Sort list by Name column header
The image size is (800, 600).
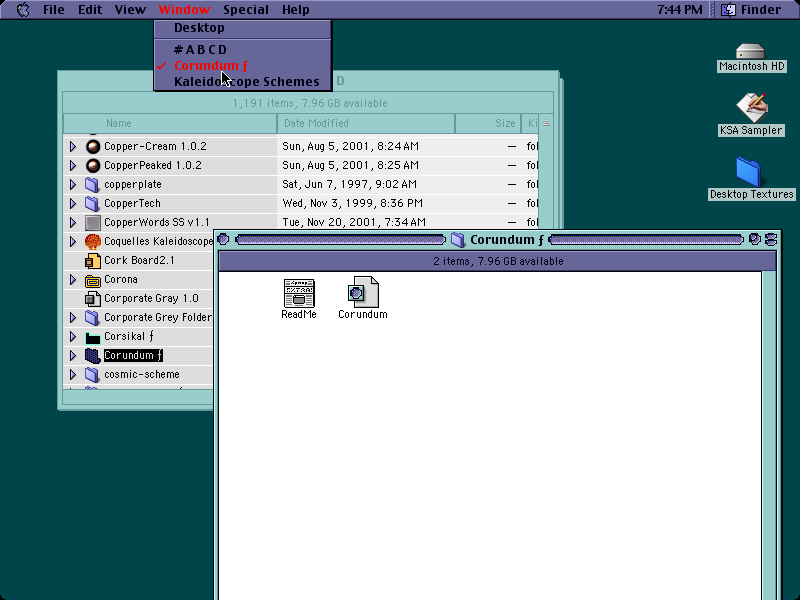tap(170, 123)
